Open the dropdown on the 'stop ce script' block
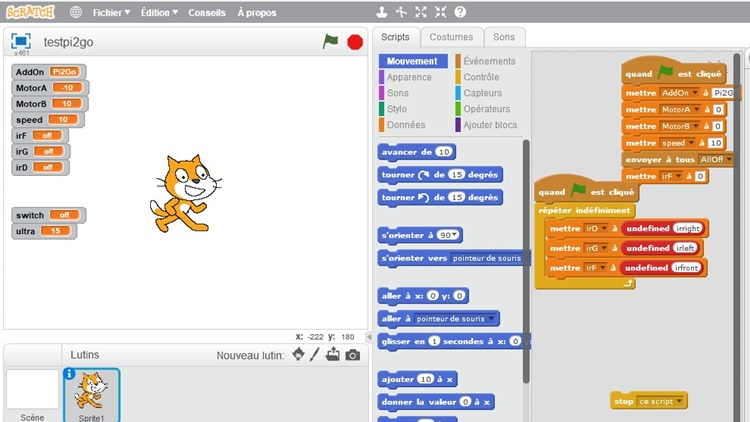Screen dimensions: 750x422 pyautogui.click(x=680, y=401)
